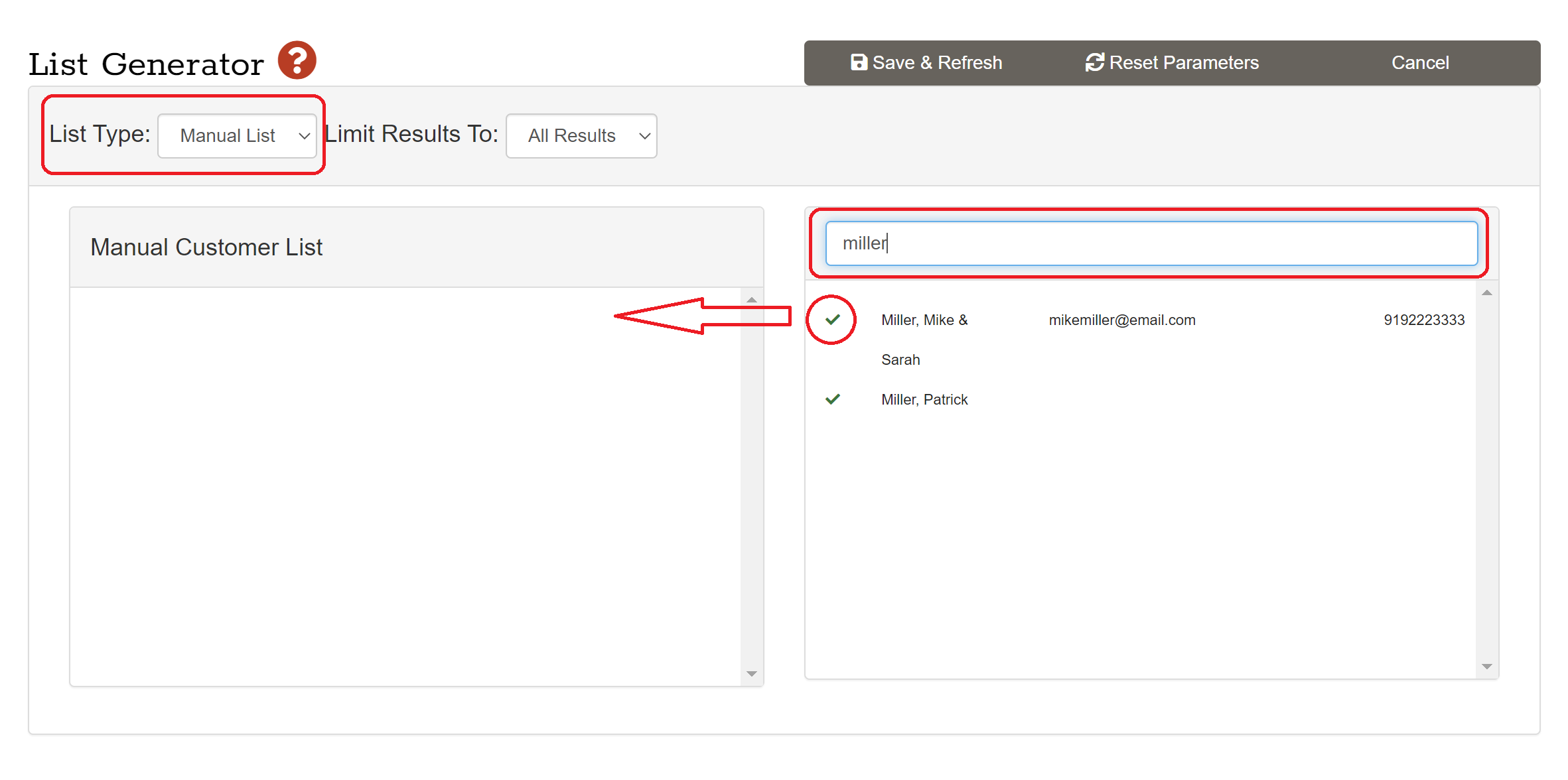Add Miller, Mike & Sarah via green checkmark
The height and width of the screenshot is (780, 1568).
tap(832, 320)
